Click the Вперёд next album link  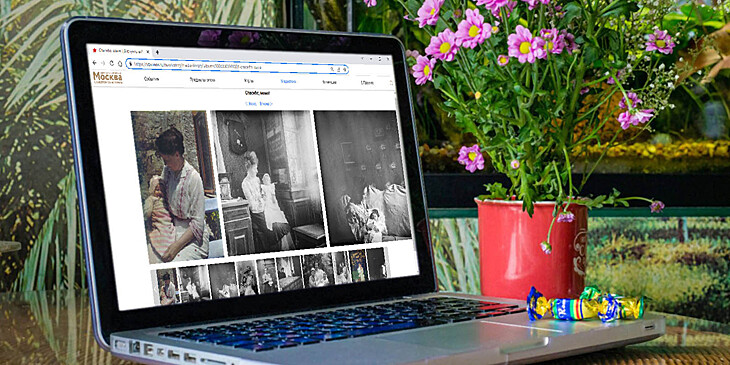click(266, 104)
